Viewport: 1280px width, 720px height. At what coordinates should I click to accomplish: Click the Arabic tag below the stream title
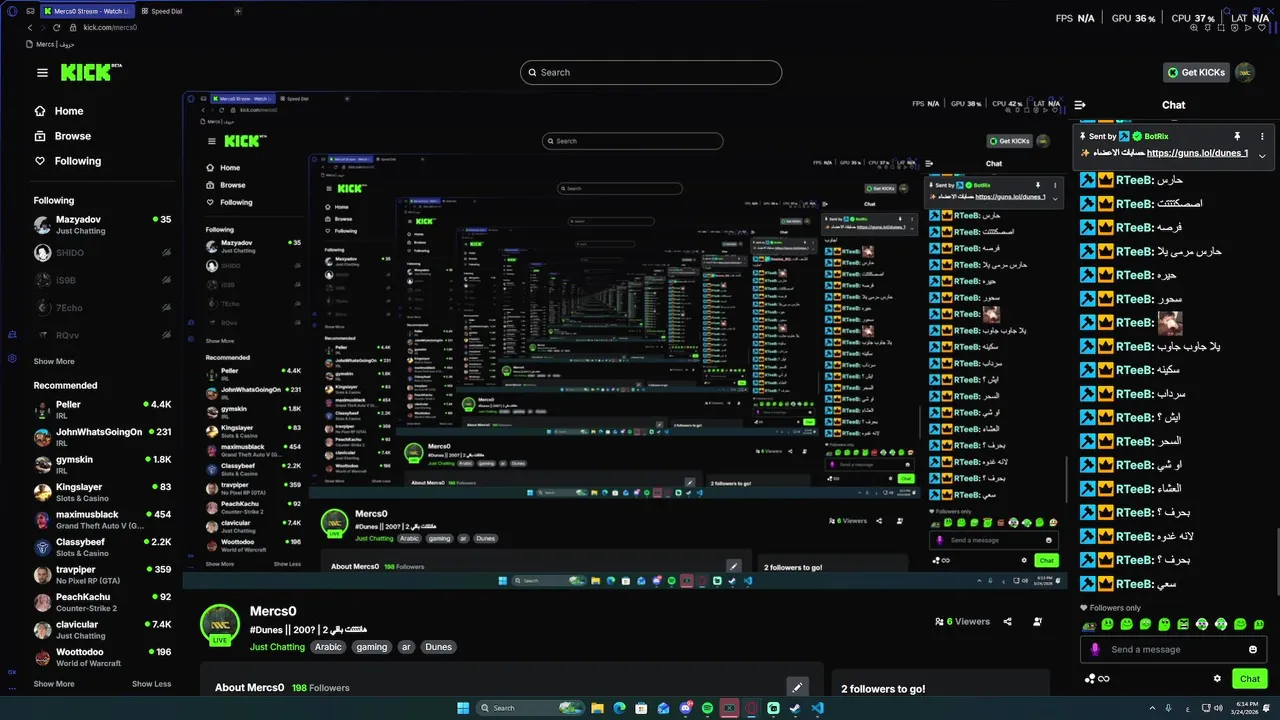pyautogui.click(x=328, y=647)
